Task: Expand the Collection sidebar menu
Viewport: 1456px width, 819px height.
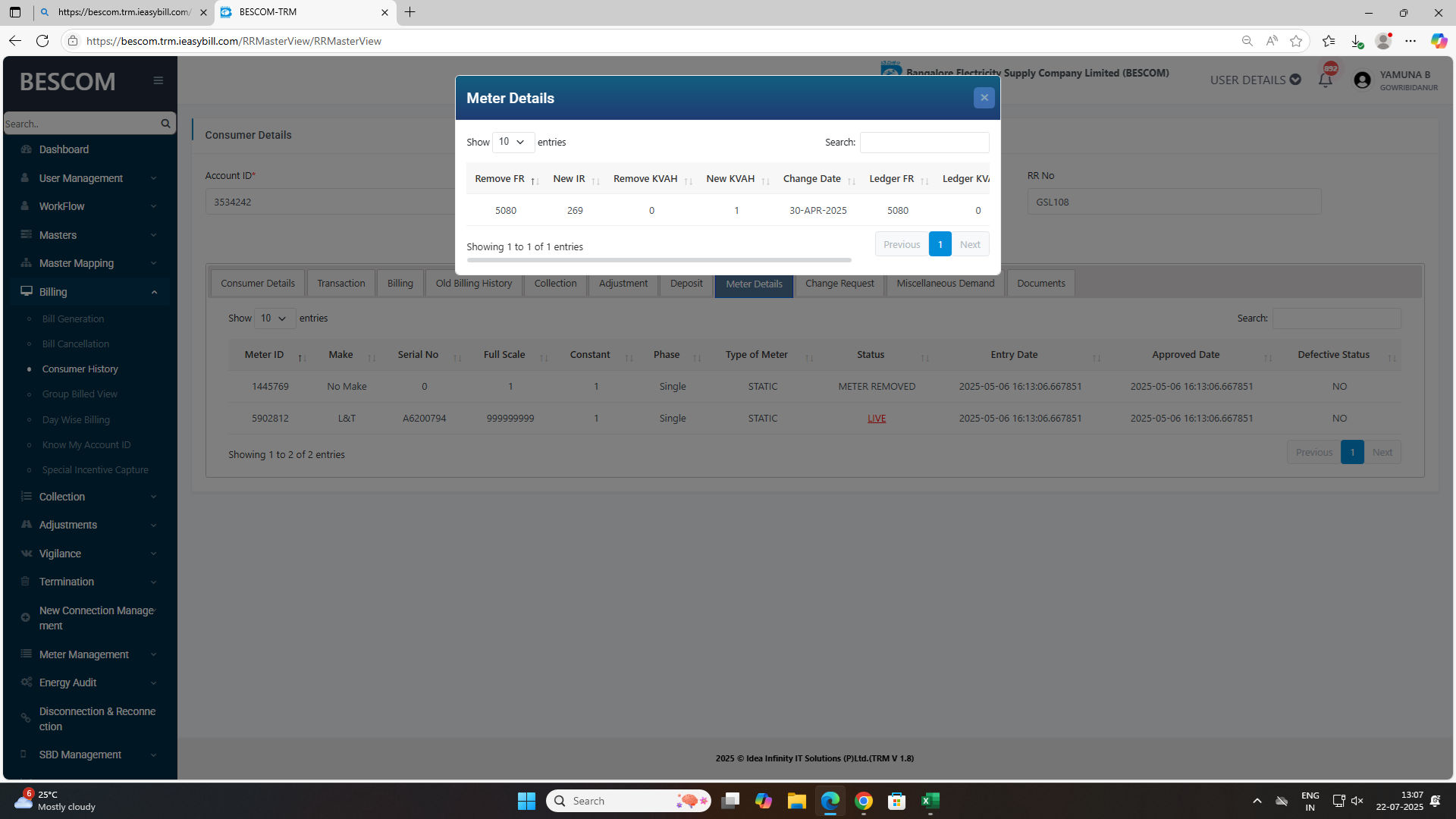Action: pyautogui.click(x=89, y=497)
